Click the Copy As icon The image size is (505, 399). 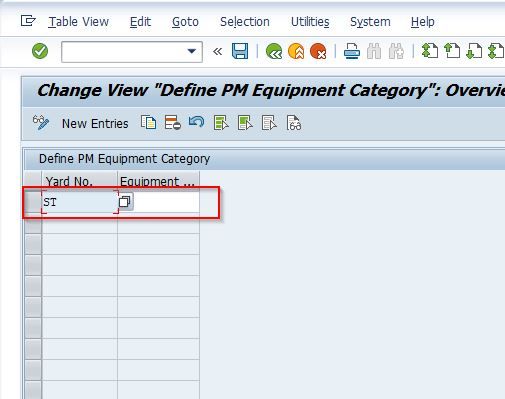pyautogui.click(x=149, y=123)
